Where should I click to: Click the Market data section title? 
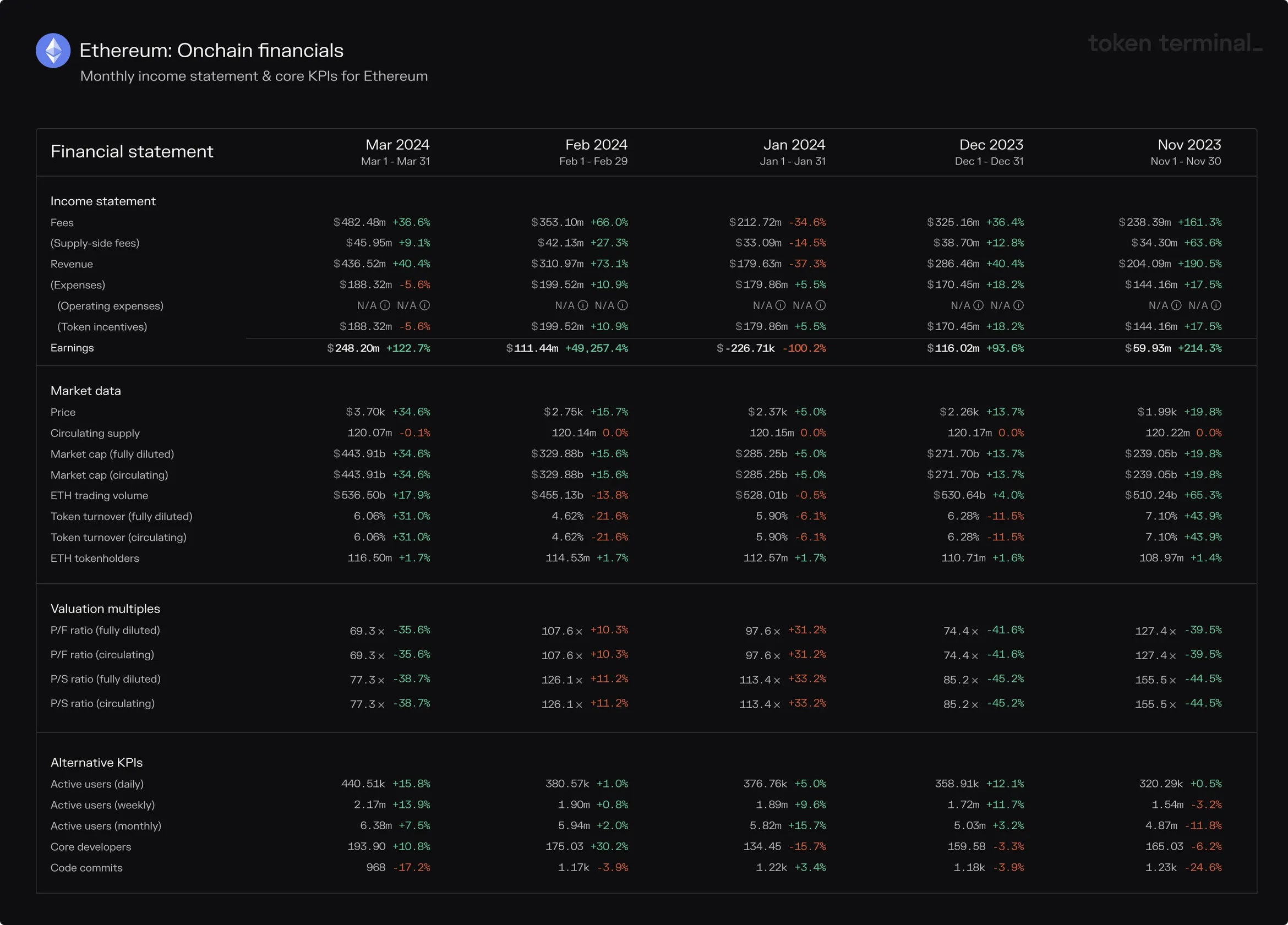click(86, 391)
